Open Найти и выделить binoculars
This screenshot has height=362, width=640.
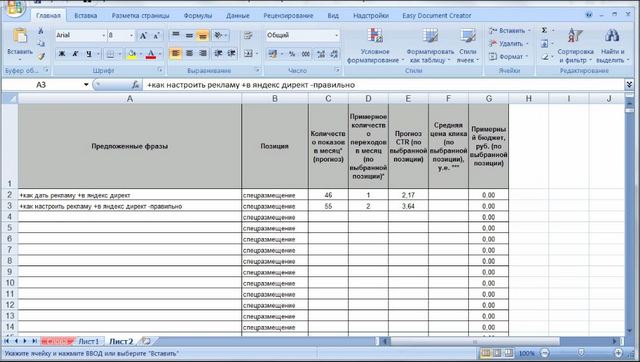[x=612, y=46]
